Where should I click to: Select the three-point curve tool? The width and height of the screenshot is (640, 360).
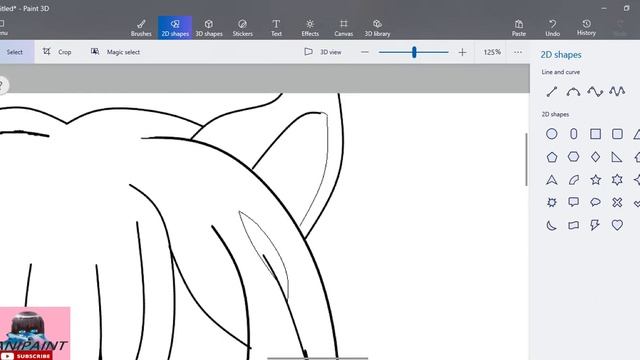[x=573, y=91]
